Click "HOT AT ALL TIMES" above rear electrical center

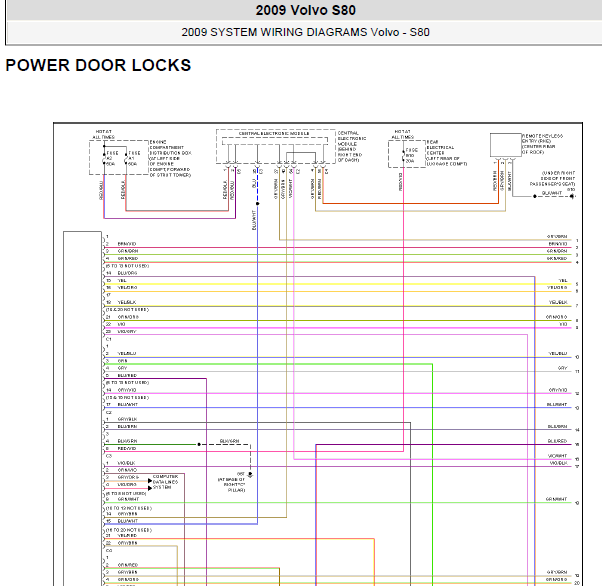click(403, 134)
